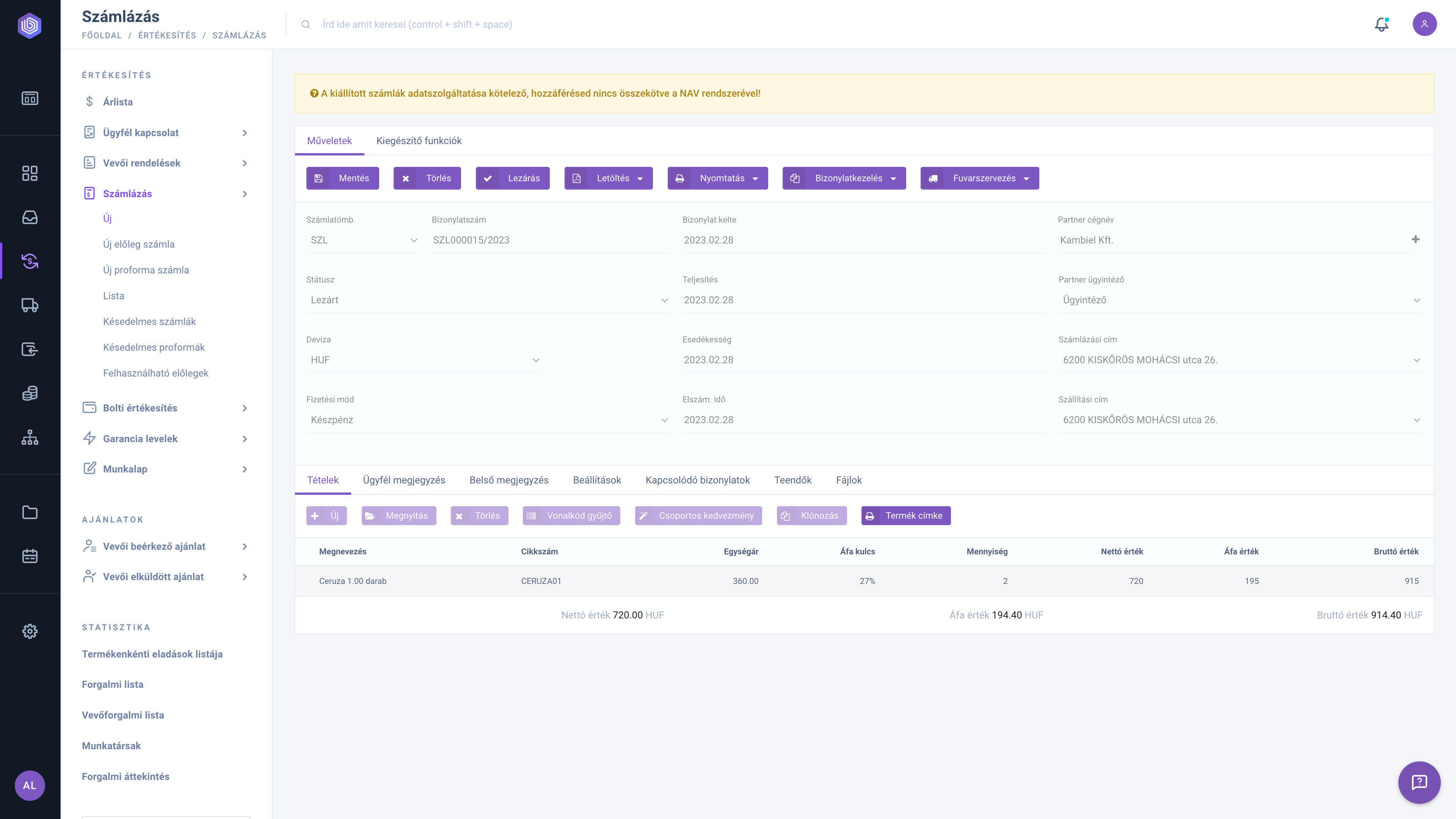The width and height of the screenshot is (1456, 819).
Task: Click the user profile avatar icon
Action: pos(1425,24)
